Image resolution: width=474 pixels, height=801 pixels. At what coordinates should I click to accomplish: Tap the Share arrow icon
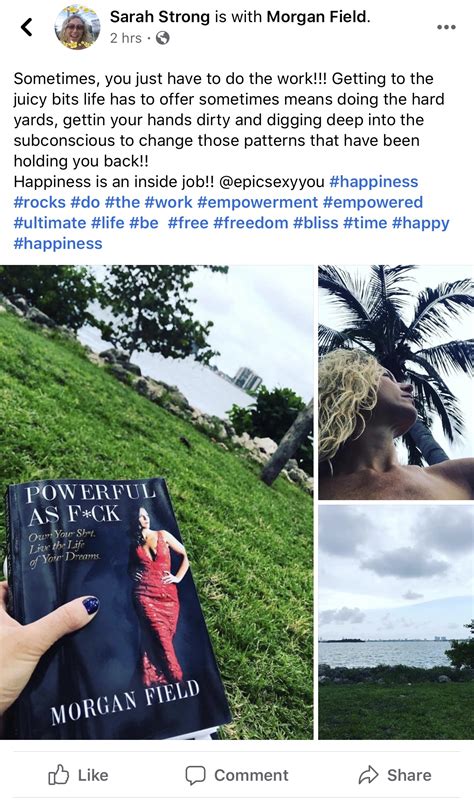coord(368,775)
